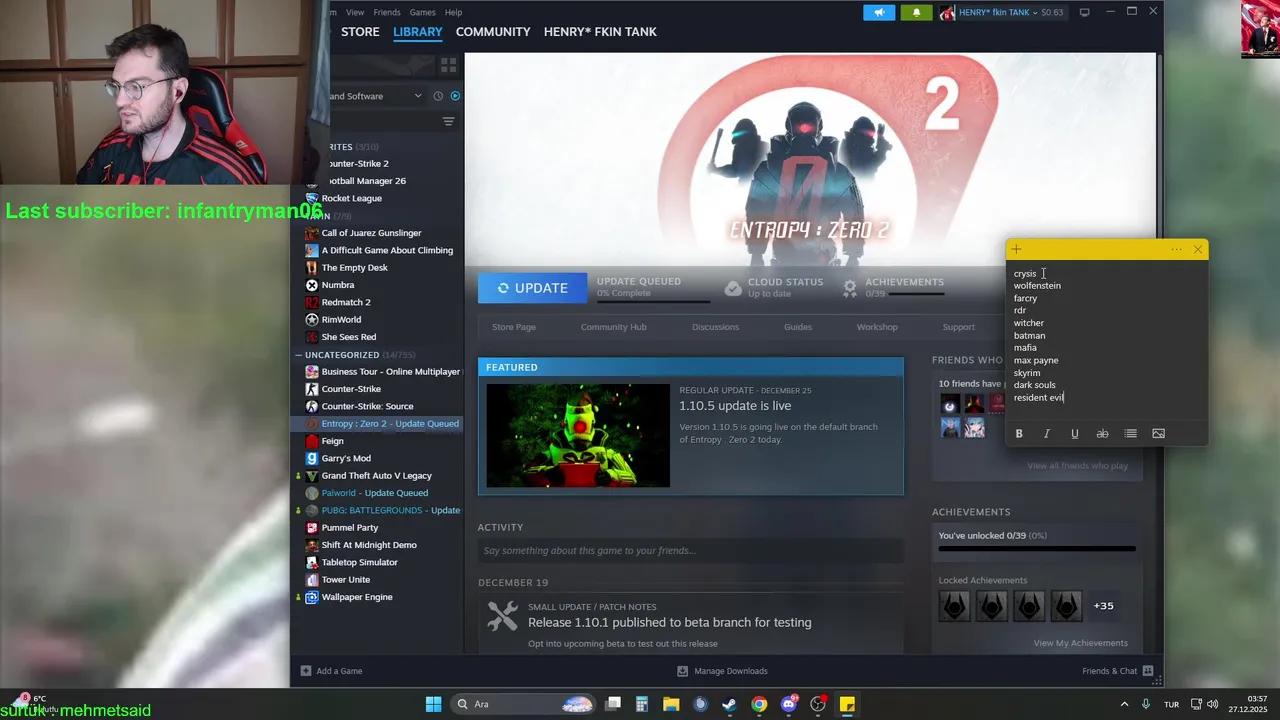Show hidden system tray icons chevron
The height and width of the screenshot is (720, 1280).
tap(1124, 704)
